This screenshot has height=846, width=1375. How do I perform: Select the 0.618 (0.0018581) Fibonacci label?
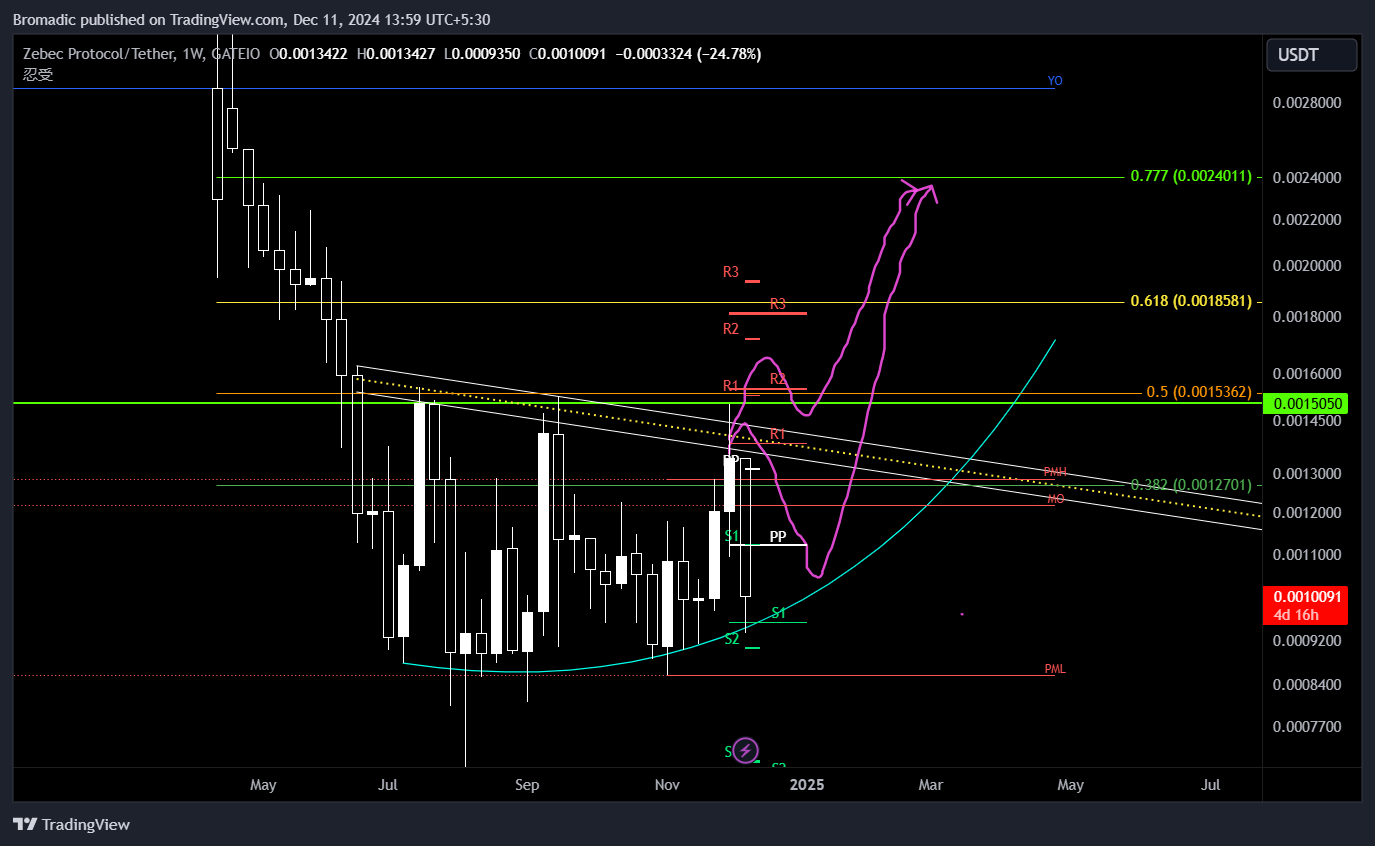tap(1190, 301)
